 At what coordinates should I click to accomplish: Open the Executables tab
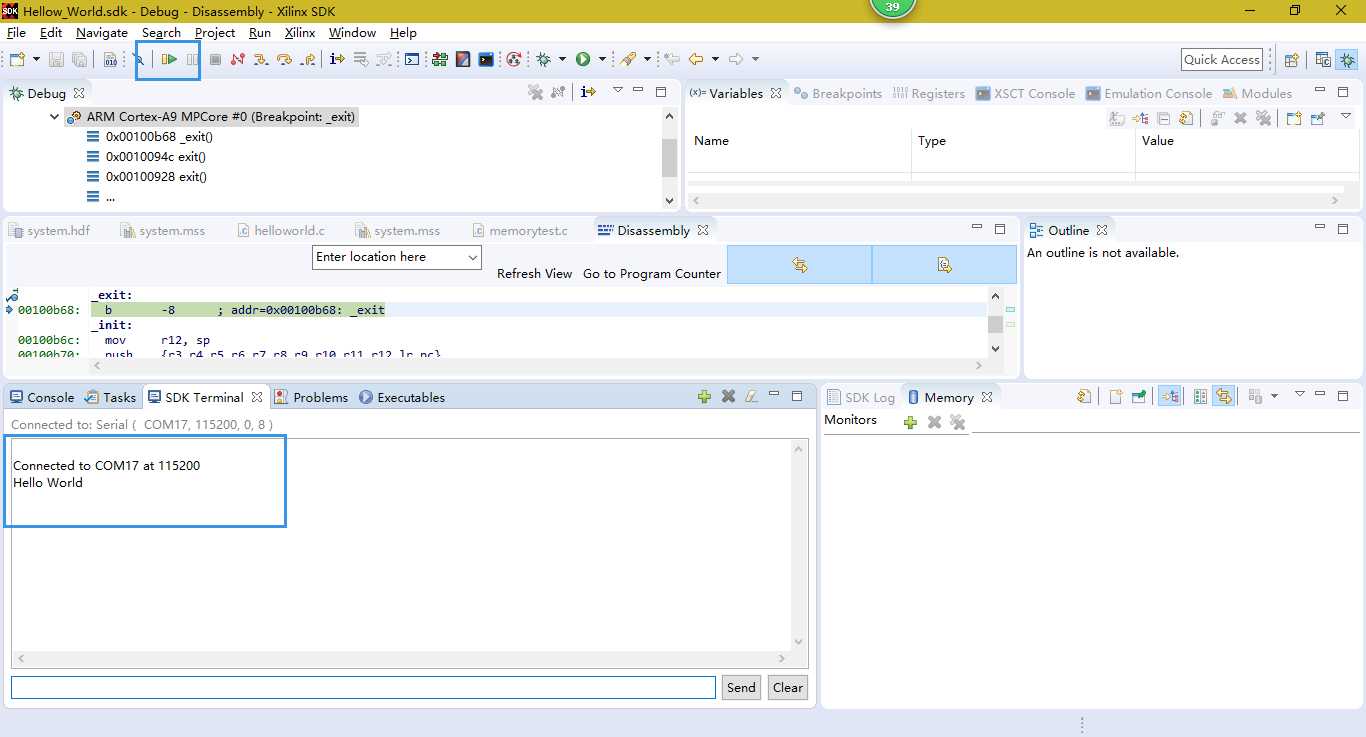(401, 397)
